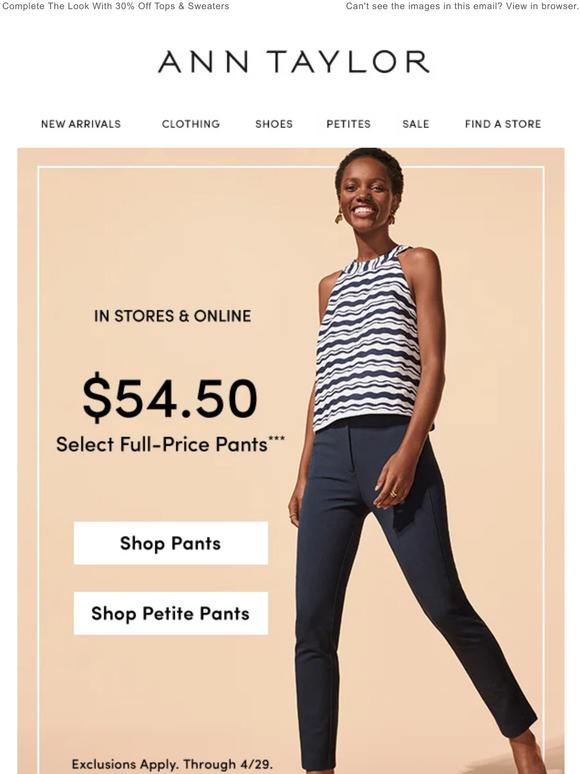Click the gold ring on model's hand
Viewport: 580px width, 774px height.
point(393,494)
